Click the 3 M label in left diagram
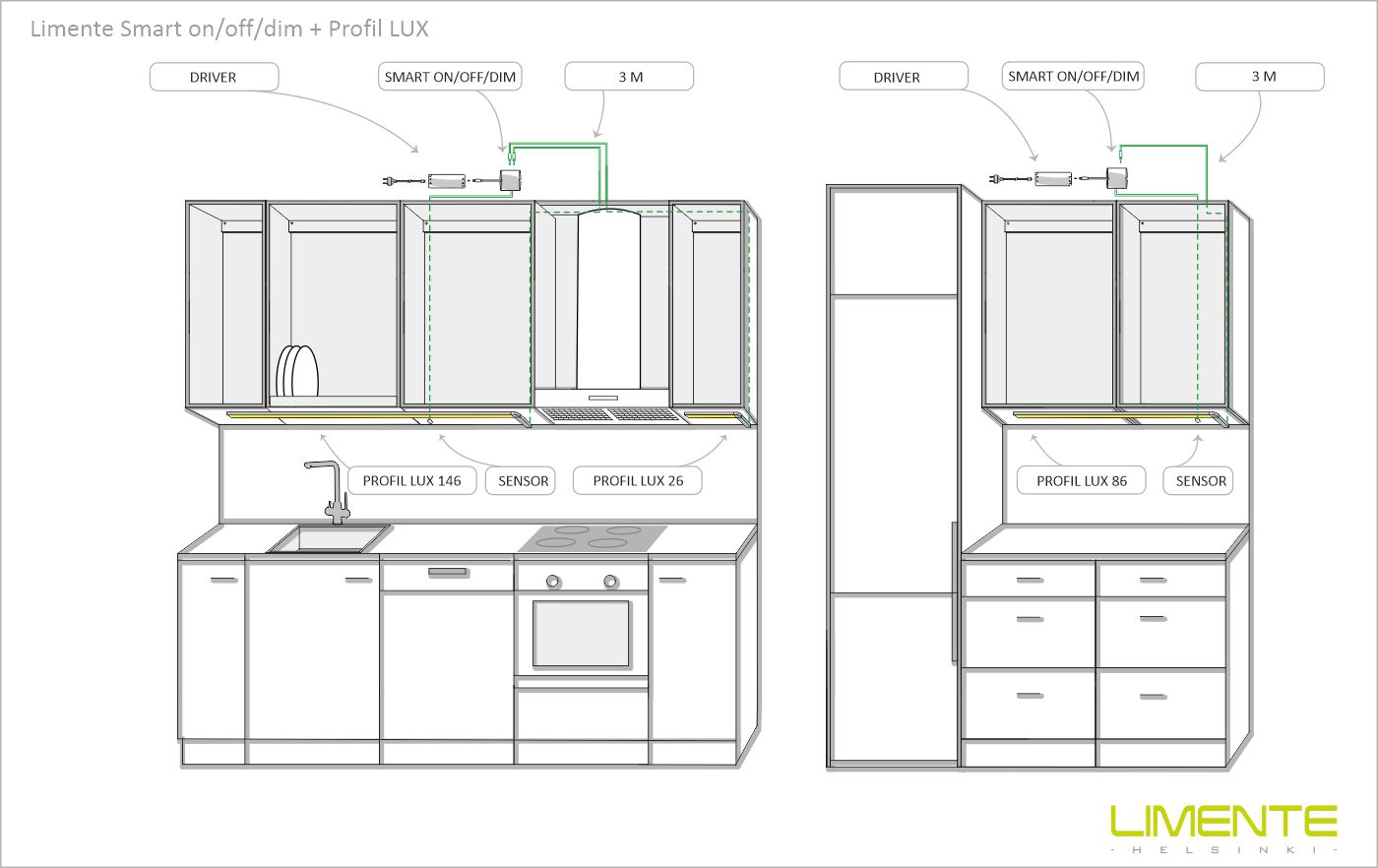The height and width of the screenshot is (868, 1378). click(630, 77)
